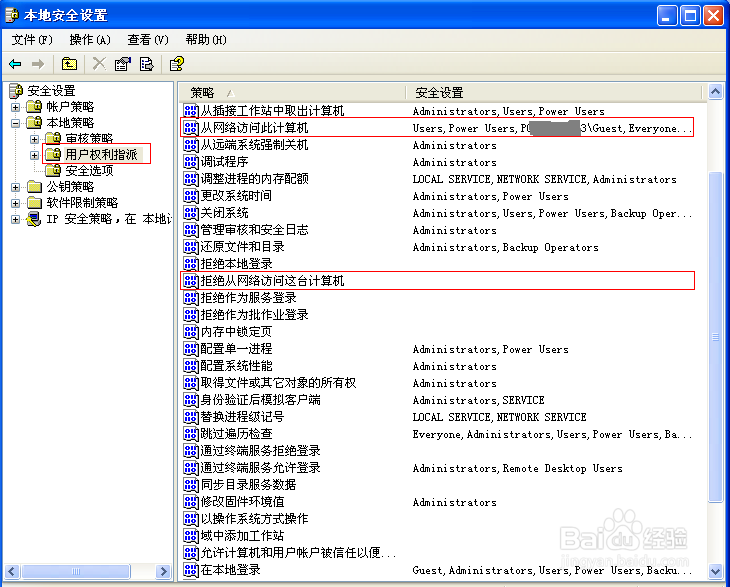Click the 安全设置 root node icon

(x=16, y=91)
